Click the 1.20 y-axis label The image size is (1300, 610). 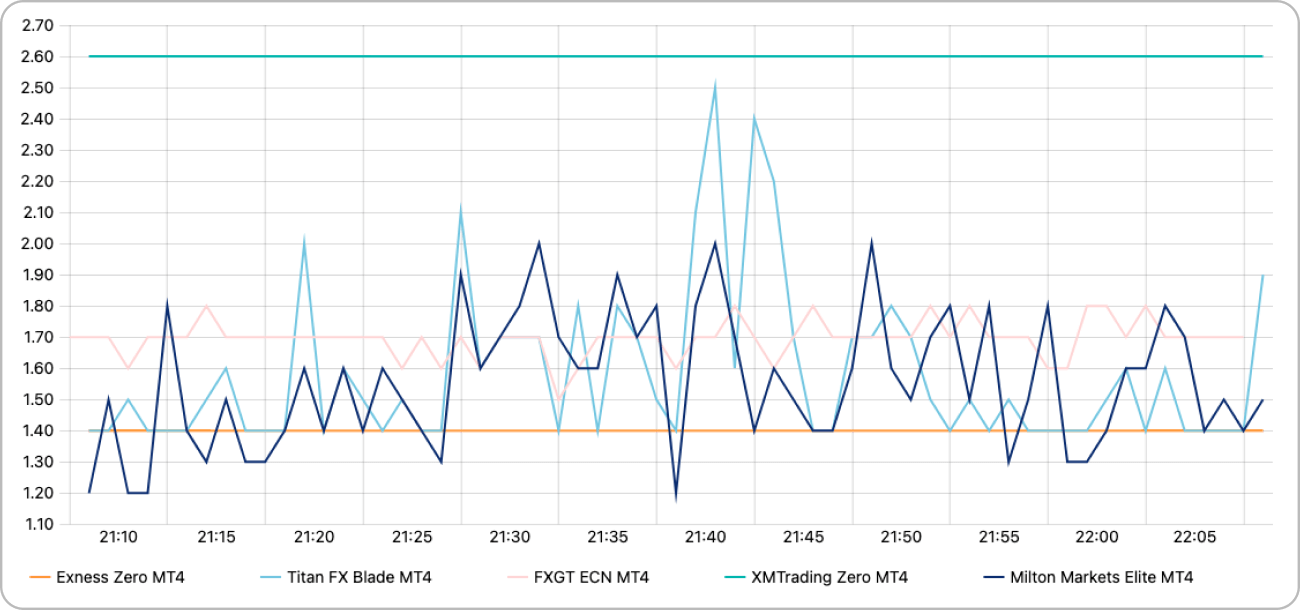[x=38, y=493]
